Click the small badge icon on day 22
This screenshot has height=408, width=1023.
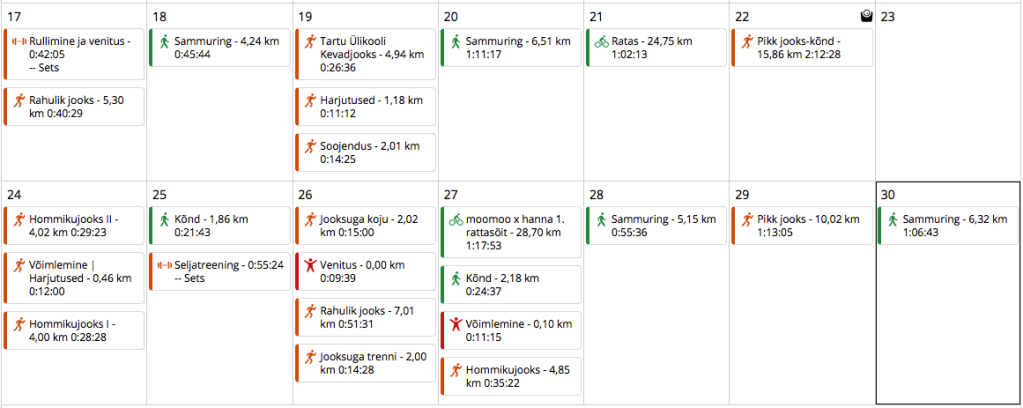pos(866,16)
